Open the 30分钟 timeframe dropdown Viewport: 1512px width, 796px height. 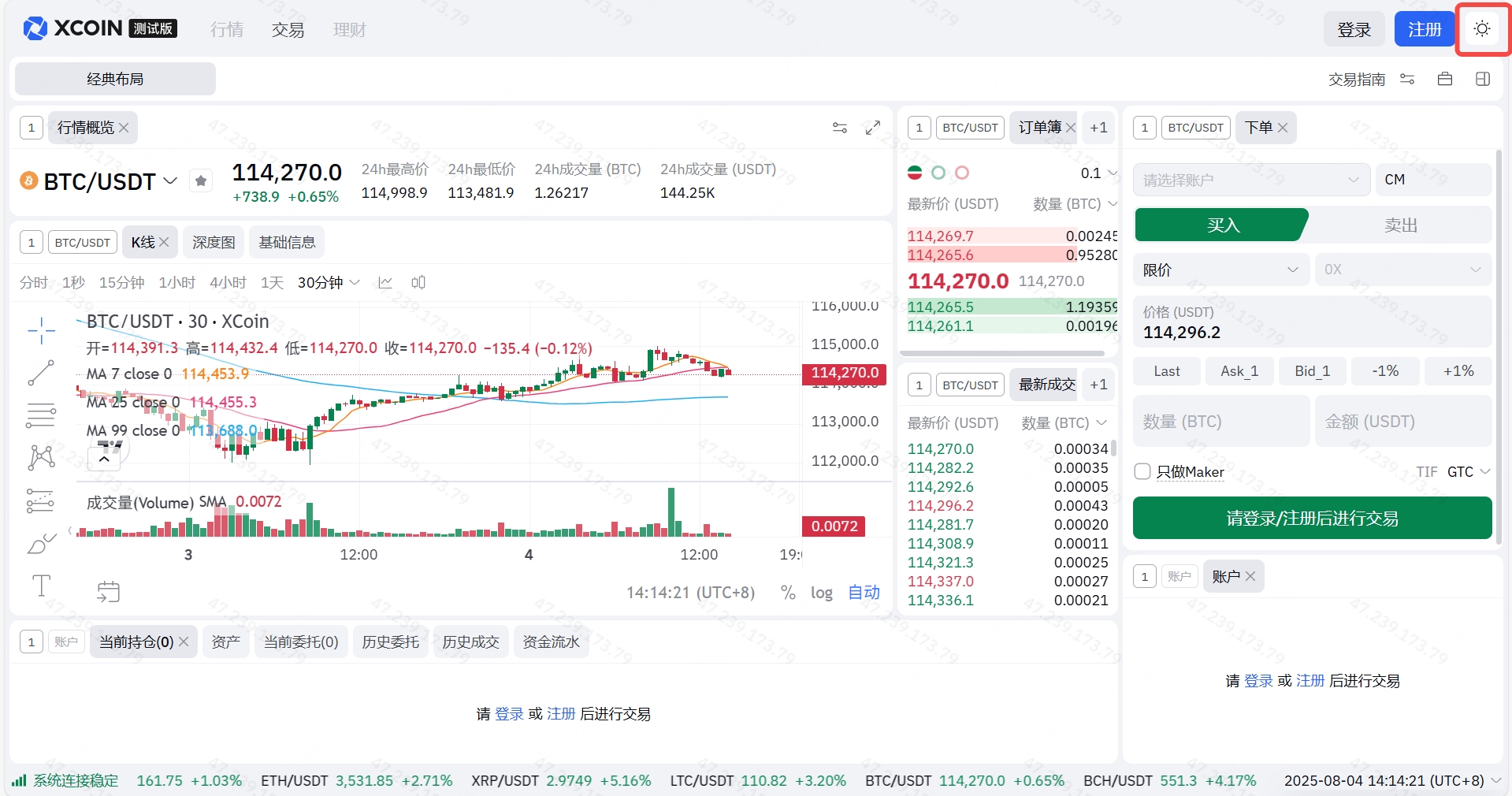point(329,282)
